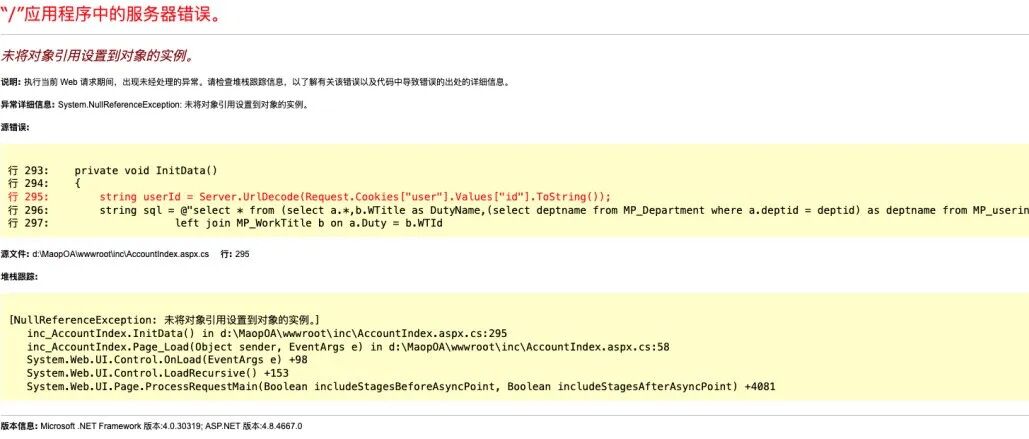
Task: Click the red heading "/"应用程序中的服务器错误。
Action: click(x=109, y=14)
